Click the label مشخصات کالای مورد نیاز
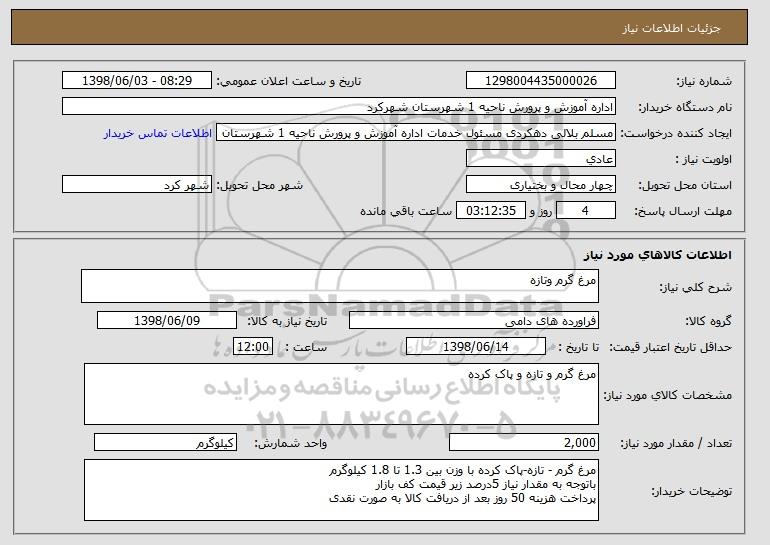The width and height of the screenshot is (770, 545). [667, 395]
